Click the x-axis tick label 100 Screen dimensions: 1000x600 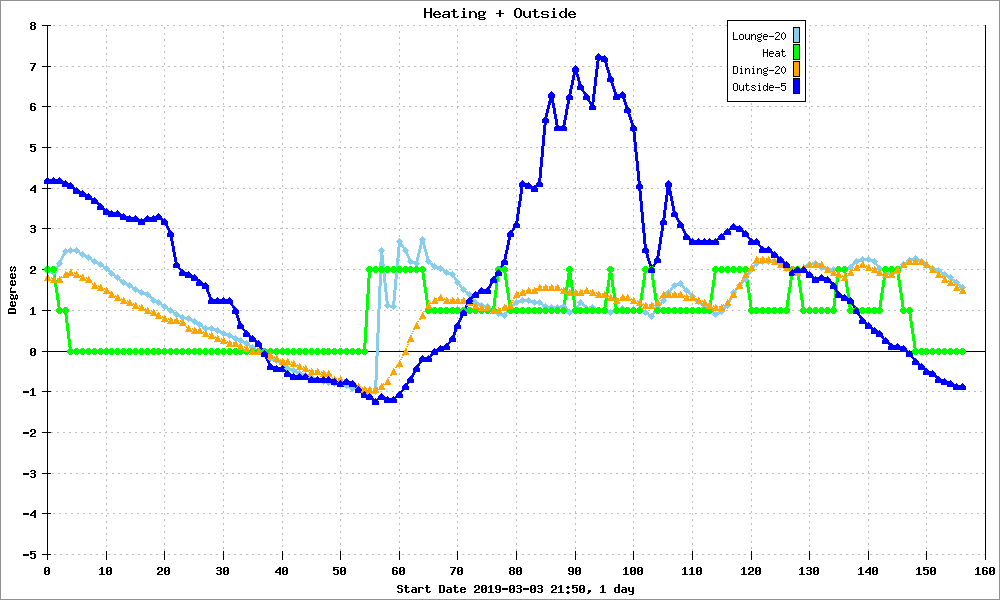[633, 571]
